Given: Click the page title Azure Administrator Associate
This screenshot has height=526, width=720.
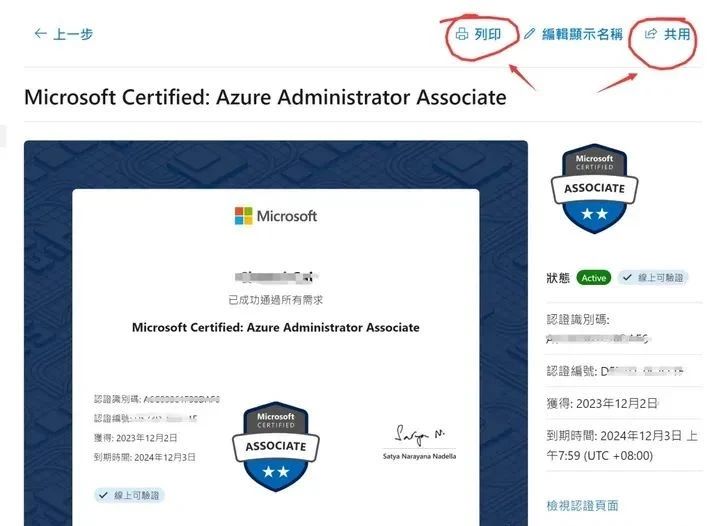Looking at the screenshot, I should point(265,97).
